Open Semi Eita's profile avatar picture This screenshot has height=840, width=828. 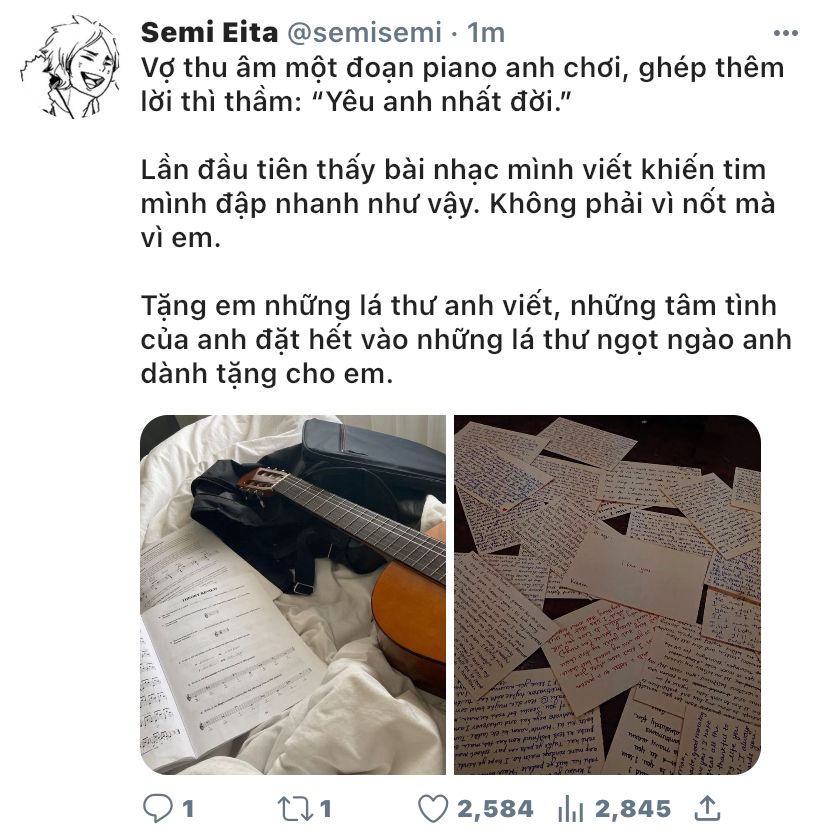(70, 67)
